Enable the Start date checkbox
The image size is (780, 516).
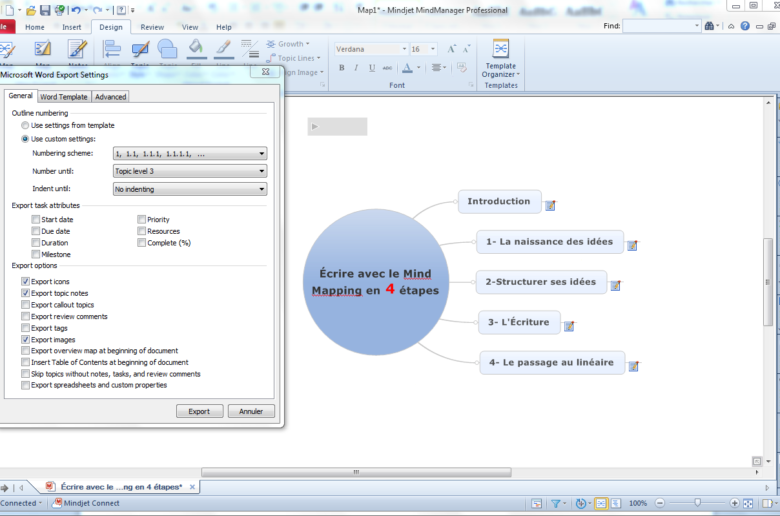(x=36, y=219)
